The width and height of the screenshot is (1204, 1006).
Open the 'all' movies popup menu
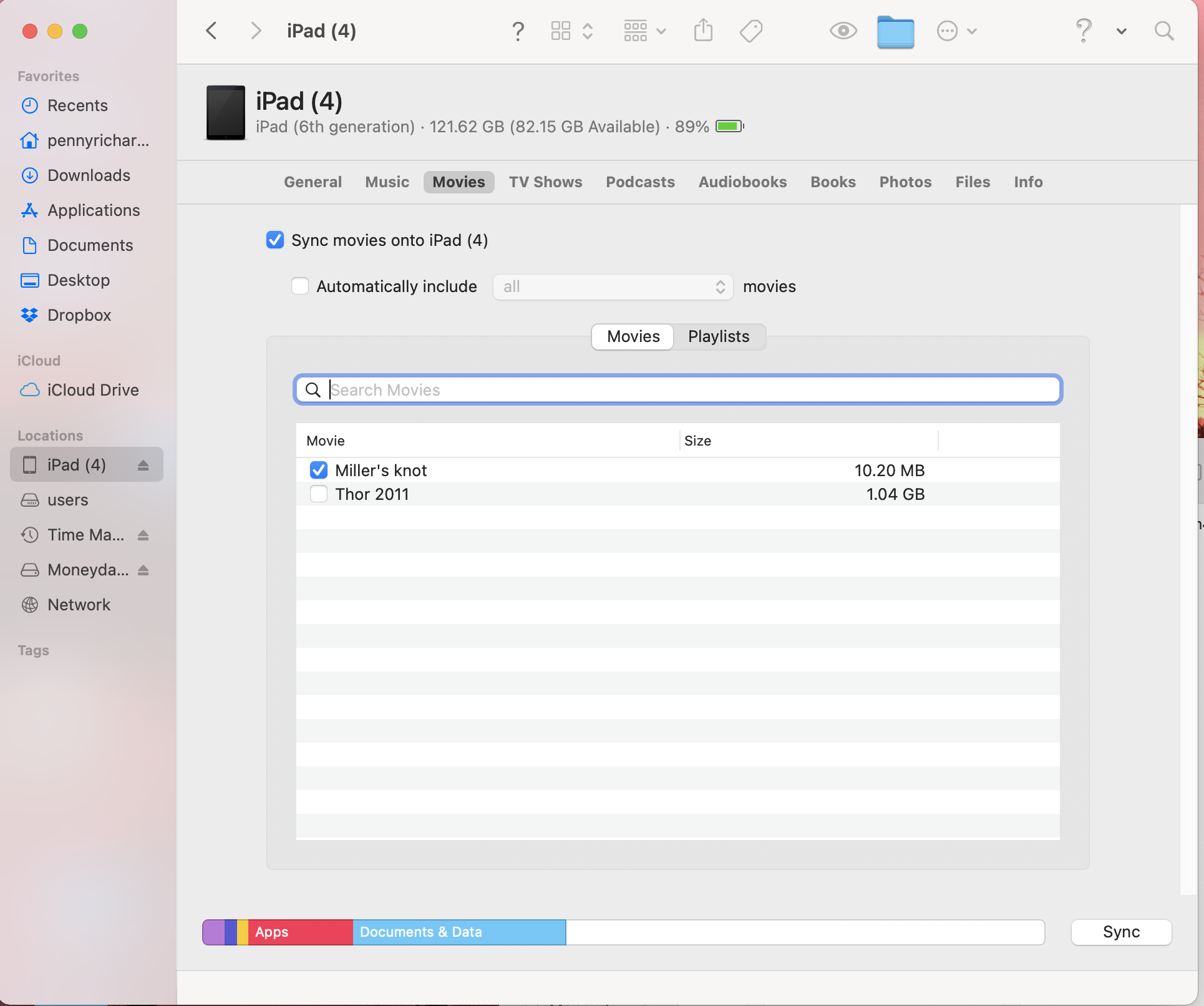pos(613,287)
